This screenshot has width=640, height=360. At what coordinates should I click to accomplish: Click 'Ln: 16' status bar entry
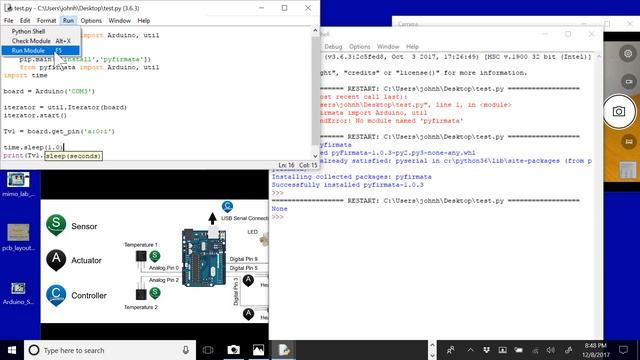286,165
